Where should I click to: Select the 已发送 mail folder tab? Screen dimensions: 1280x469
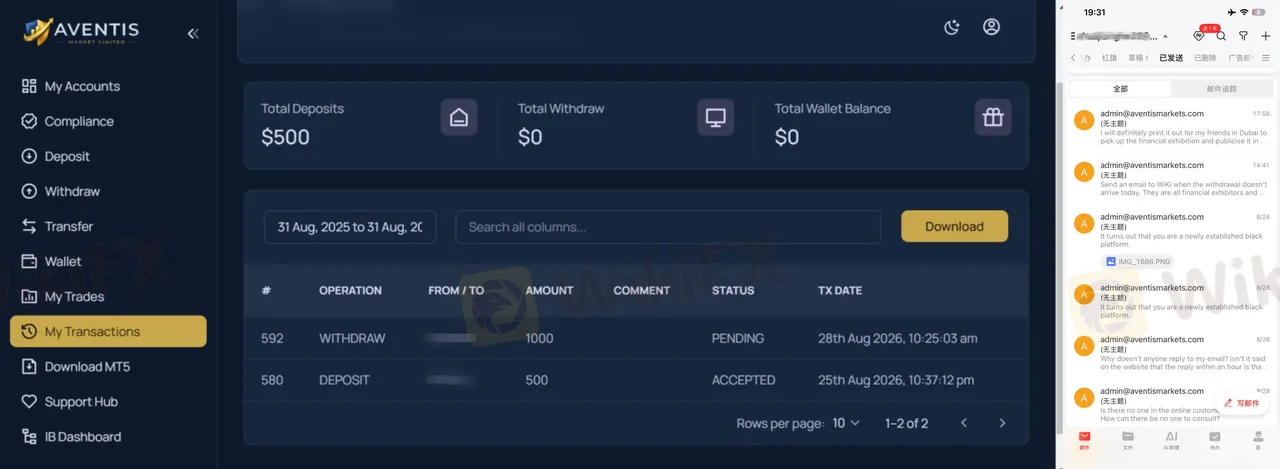(1171, 58)
